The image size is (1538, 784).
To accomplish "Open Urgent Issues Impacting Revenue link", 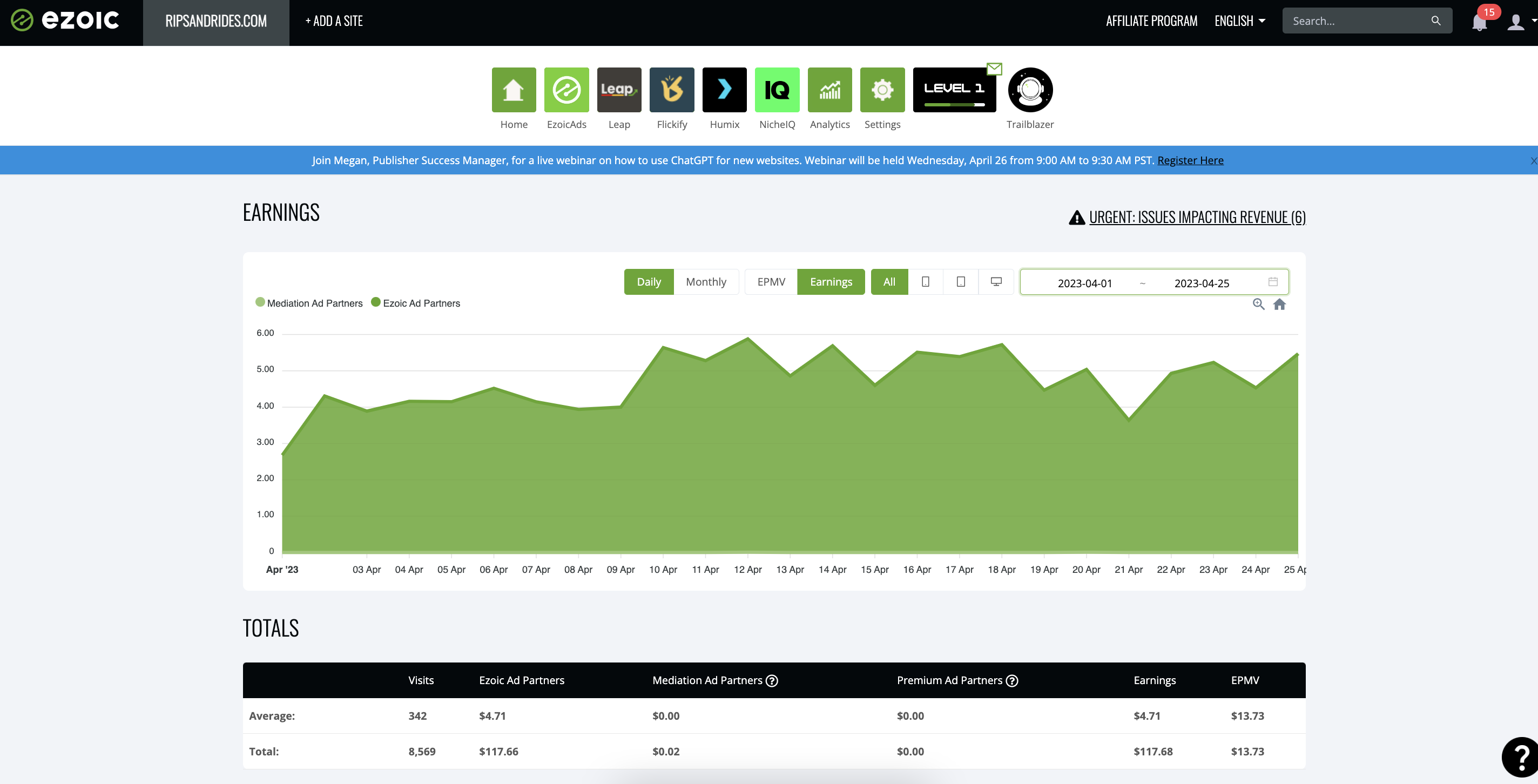I will [x=1197, y=218].
